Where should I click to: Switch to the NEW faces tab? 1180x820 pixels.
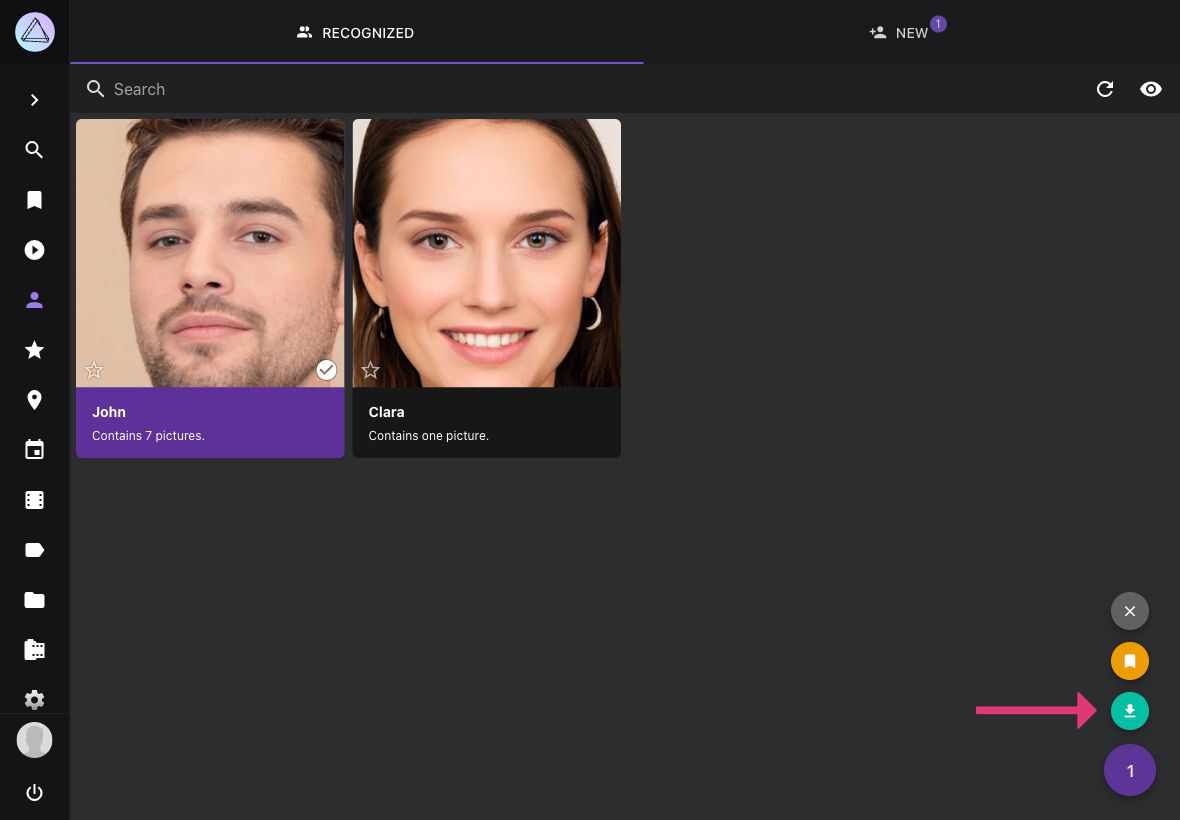[x=906, y=33]
